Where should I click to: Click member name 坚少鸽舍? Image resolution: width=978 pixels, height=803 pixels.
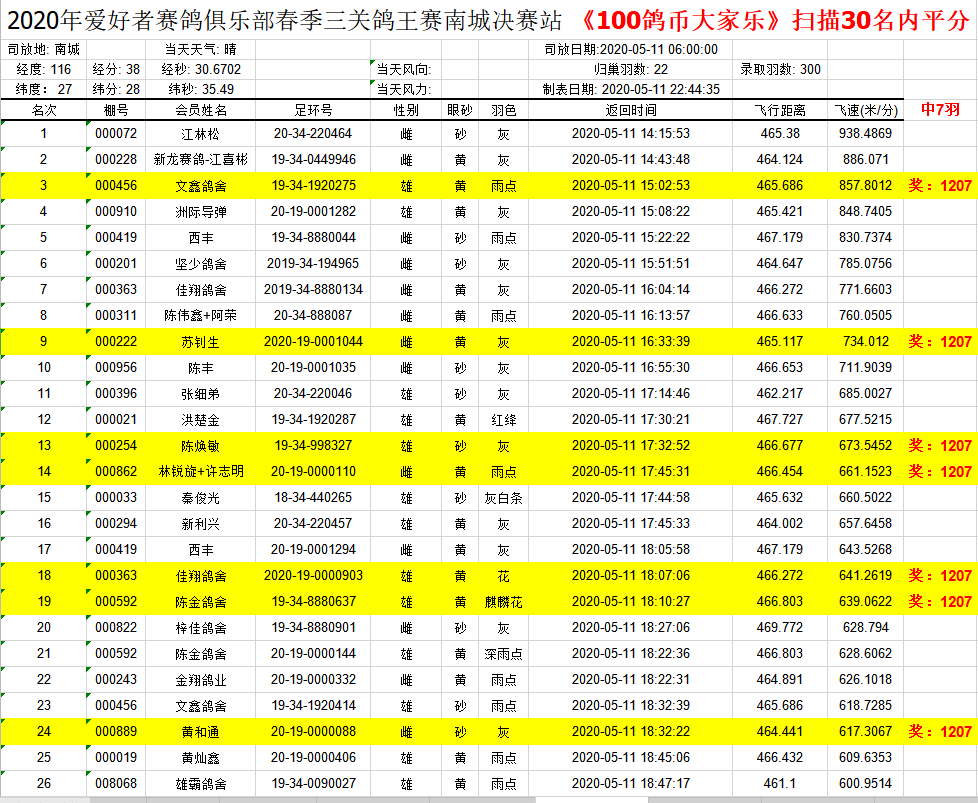(201, 264)
